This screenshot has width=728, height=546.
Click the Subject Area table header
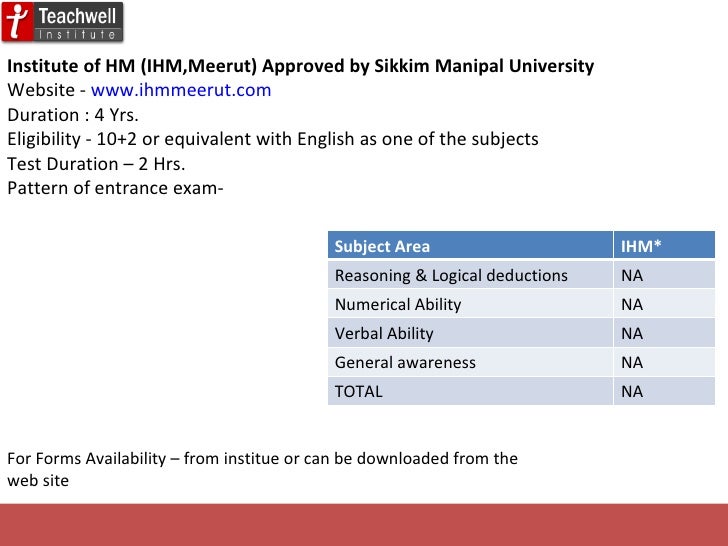point(470,245)
